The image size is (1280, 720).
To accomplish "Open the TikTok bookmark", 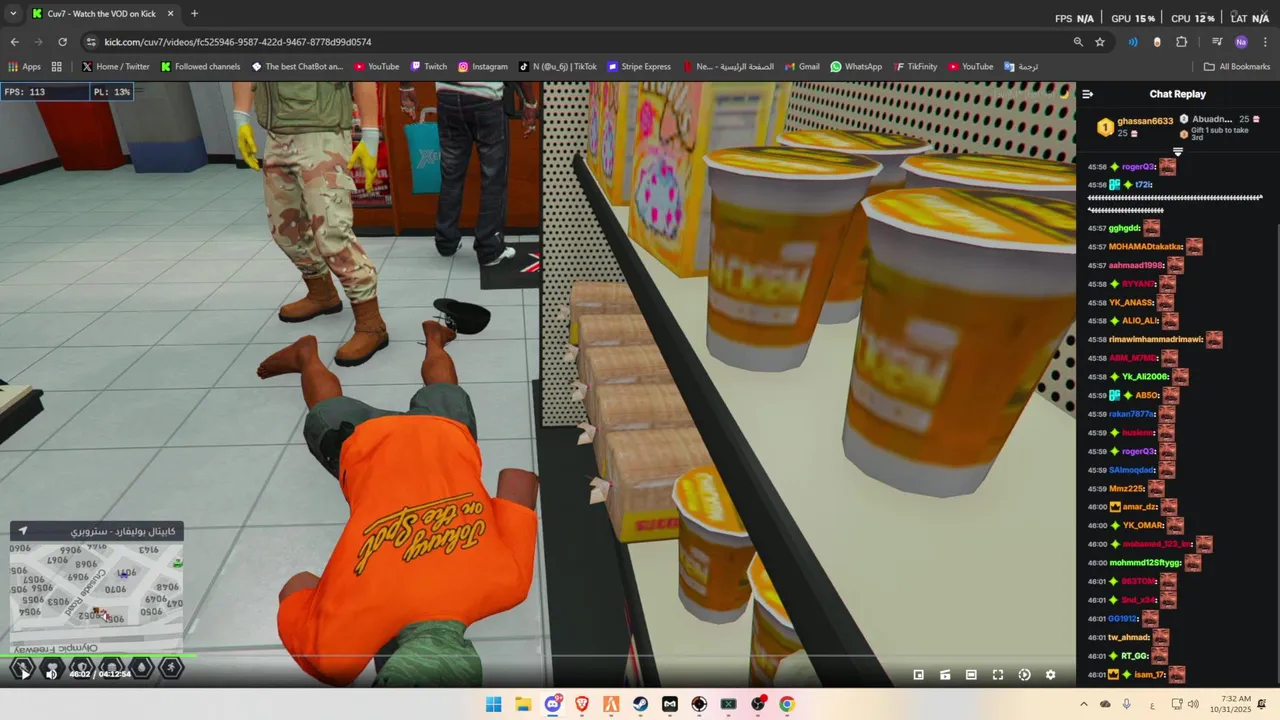I will pyautogui.click(x=557, y=67).
